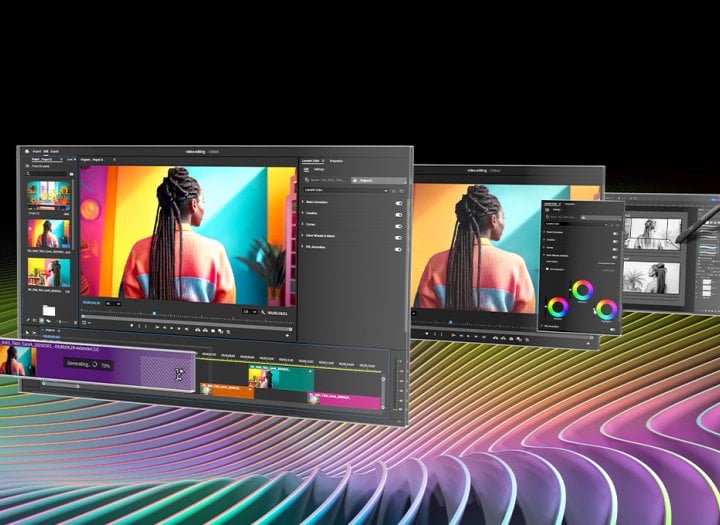
Task: Click the Export Frame camera icon
Action: (x=213, y=331)
